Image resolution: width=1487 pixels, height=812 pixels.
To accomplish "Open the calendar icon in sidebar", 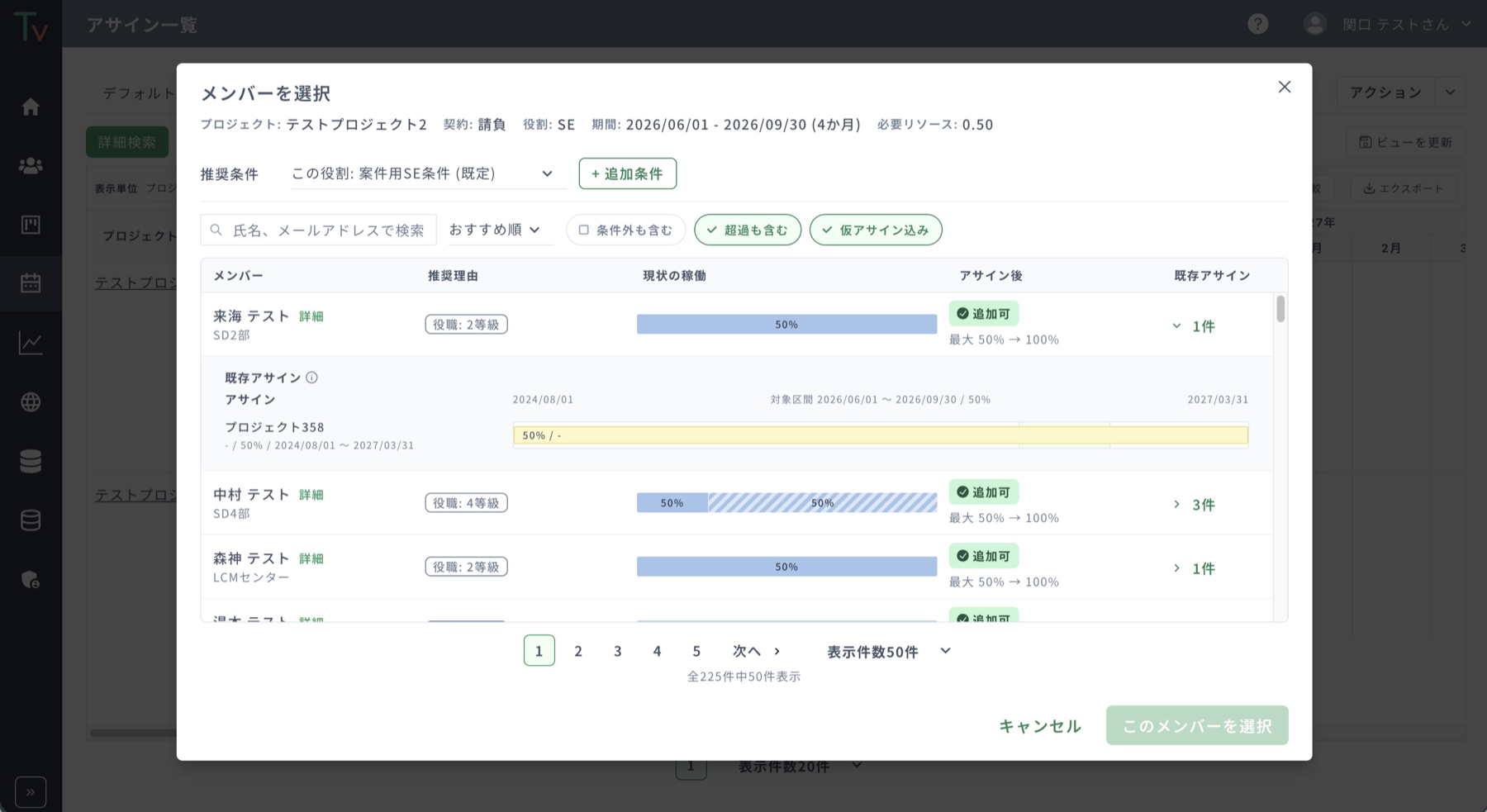I will [31, 283].
